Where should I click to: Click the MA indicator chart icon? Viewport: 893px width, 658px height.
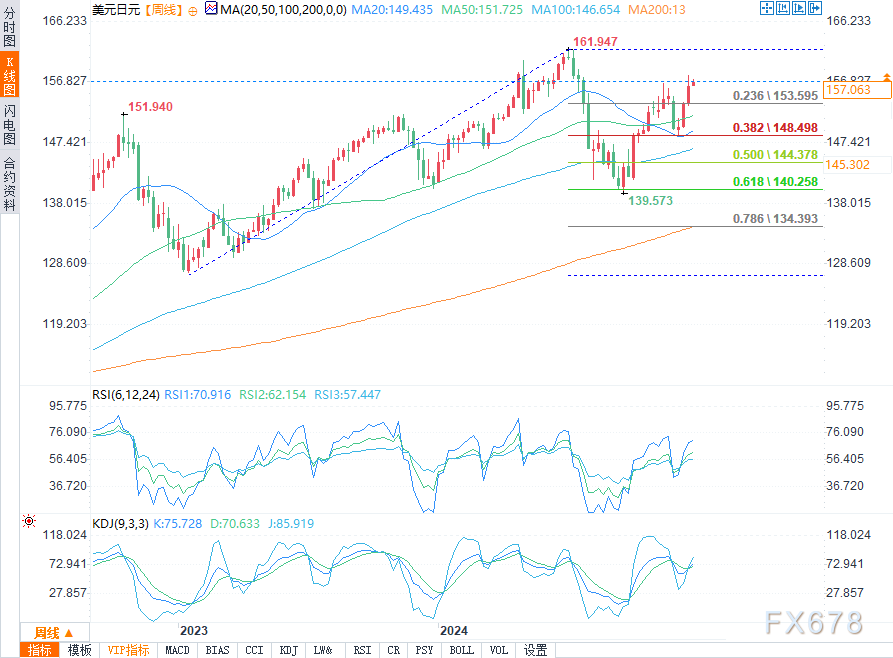[211, 9]
